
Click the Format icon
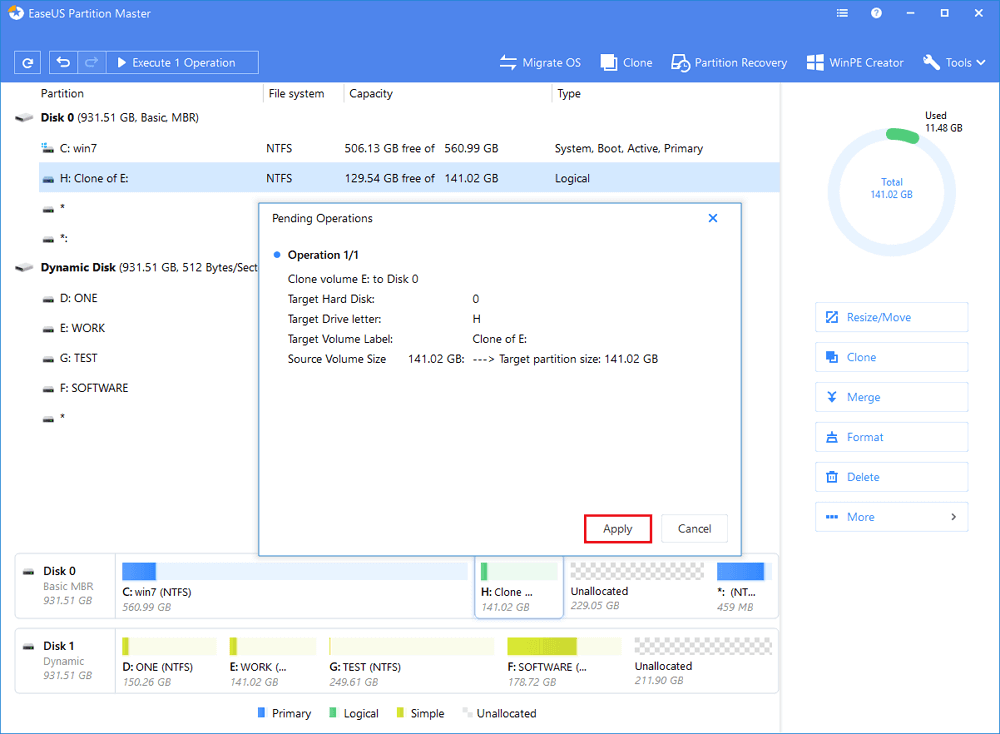coord(832,437)
